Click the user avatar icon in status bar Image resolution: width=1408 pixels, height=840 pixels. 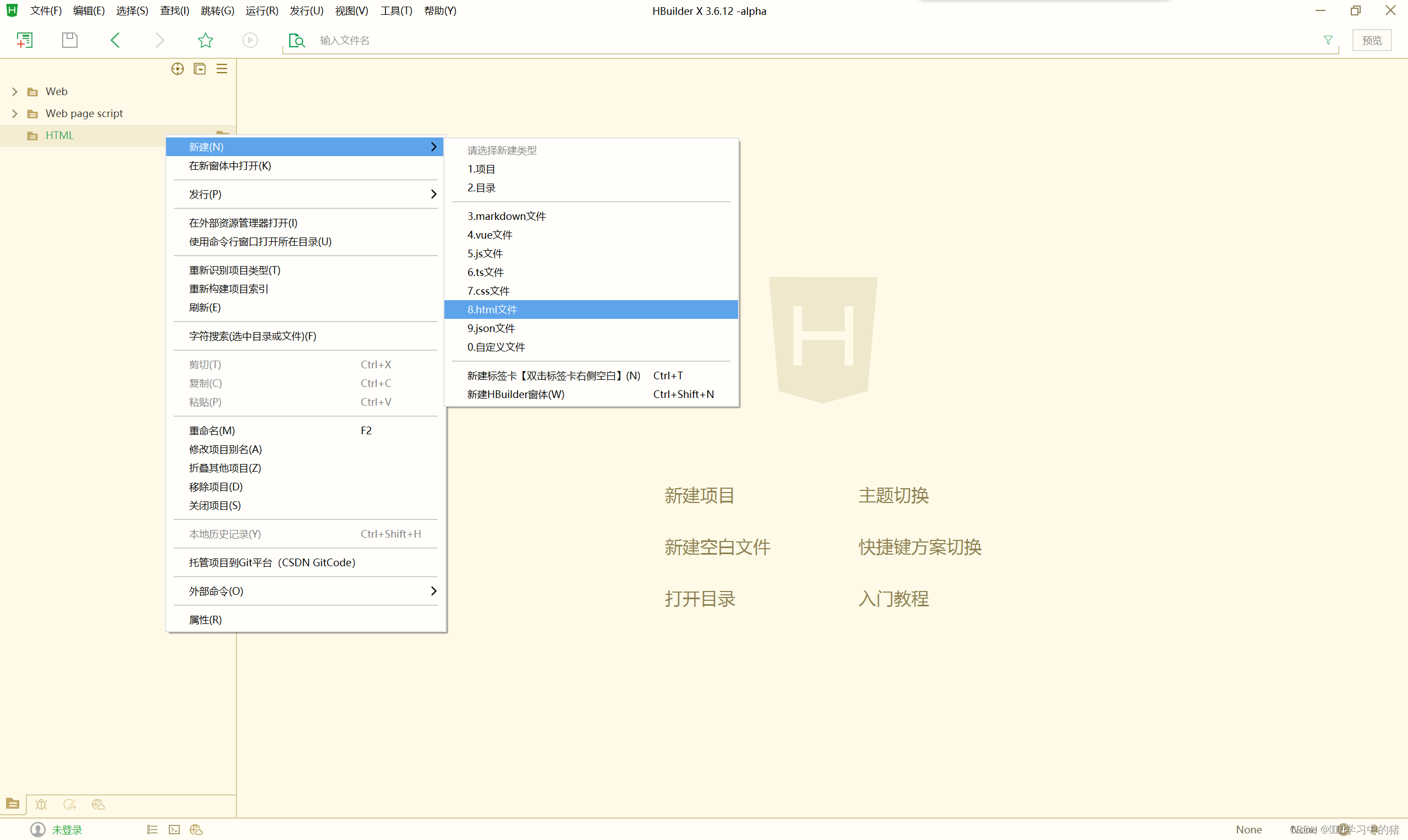tap(38, 830)
